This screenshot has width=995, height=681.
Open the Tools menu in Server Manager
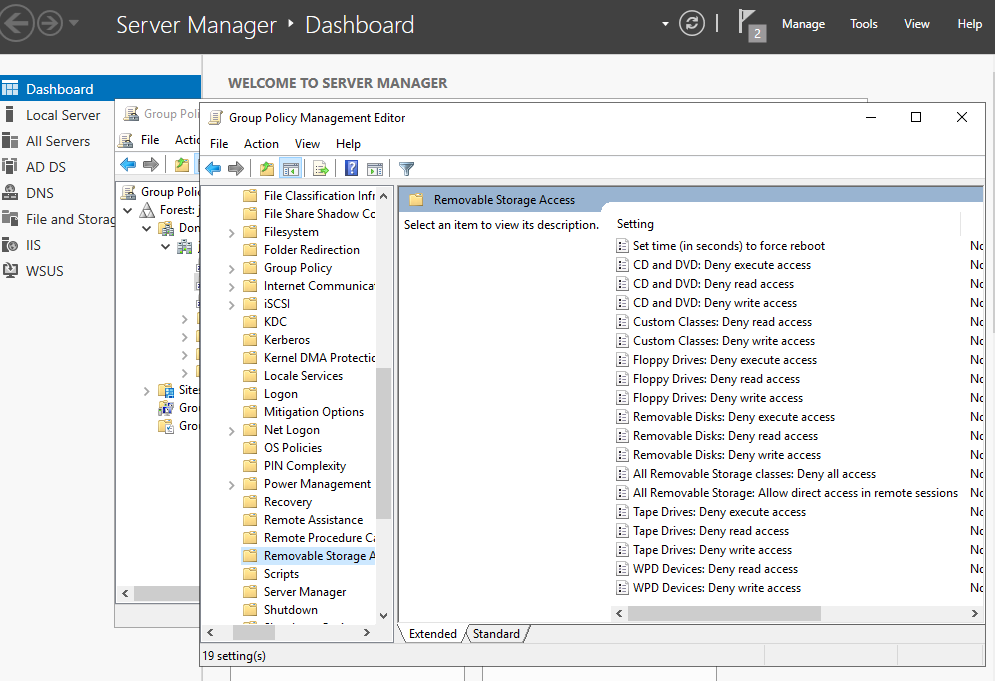coord(863,23)
